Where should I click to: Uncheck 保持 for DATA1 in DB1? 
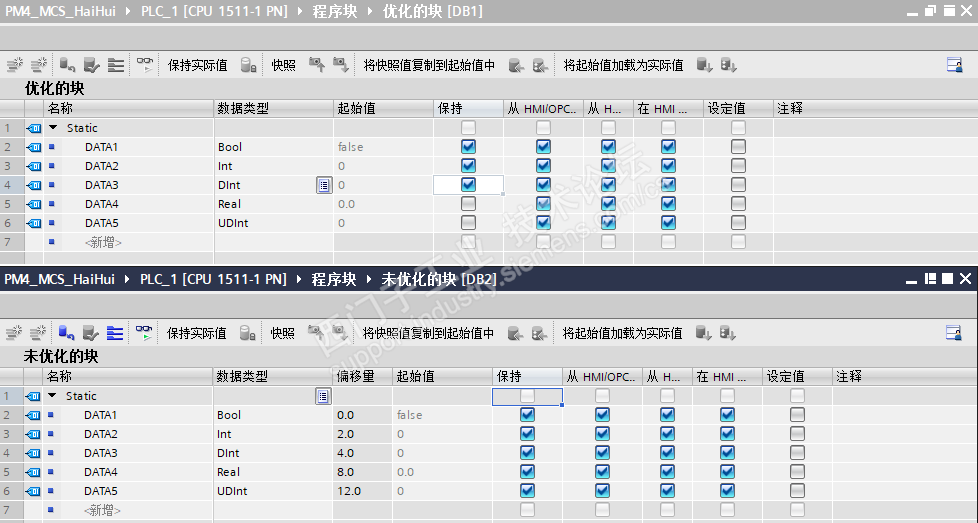468,146
